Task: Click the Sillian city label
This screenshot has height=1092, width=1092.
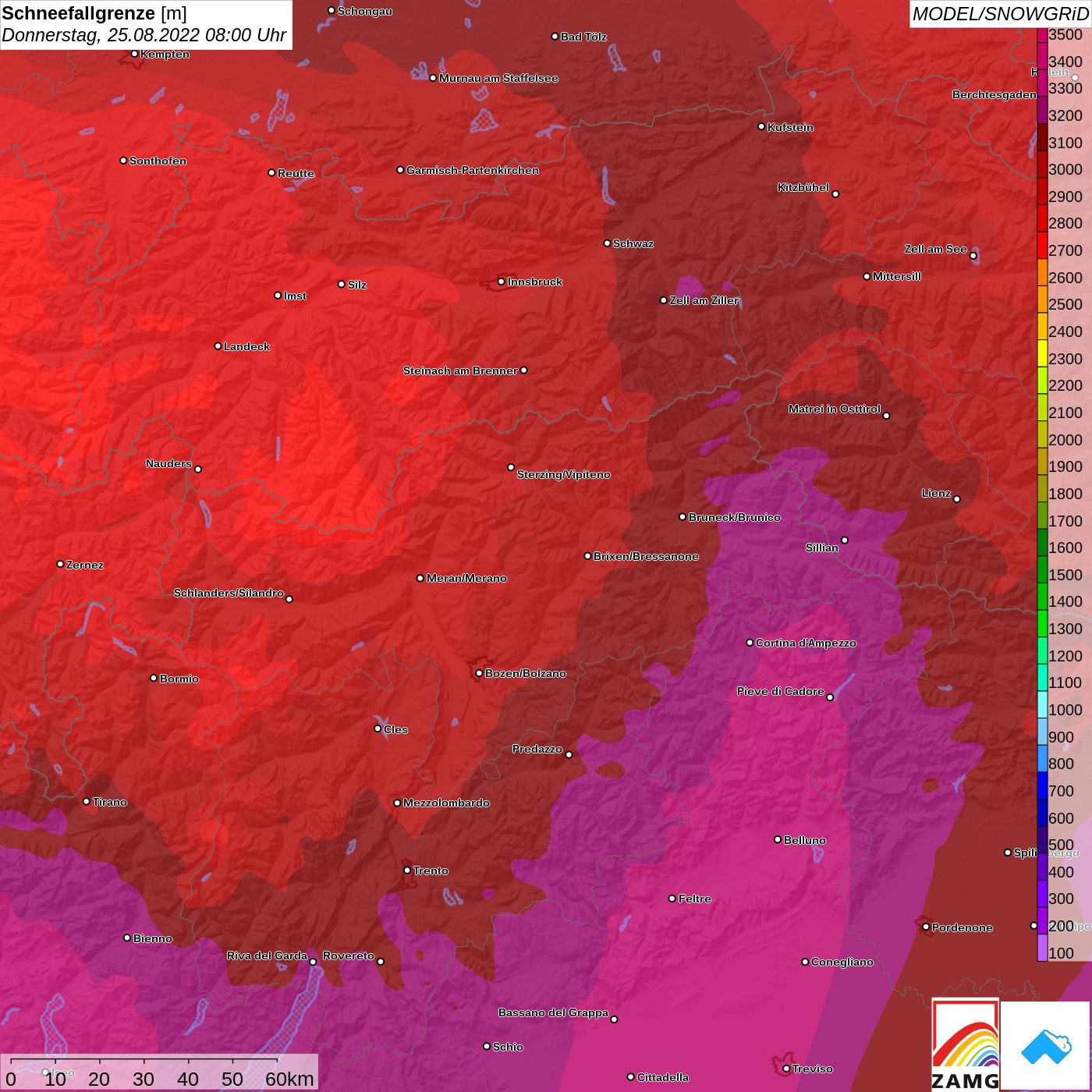Action: (822, 548)
